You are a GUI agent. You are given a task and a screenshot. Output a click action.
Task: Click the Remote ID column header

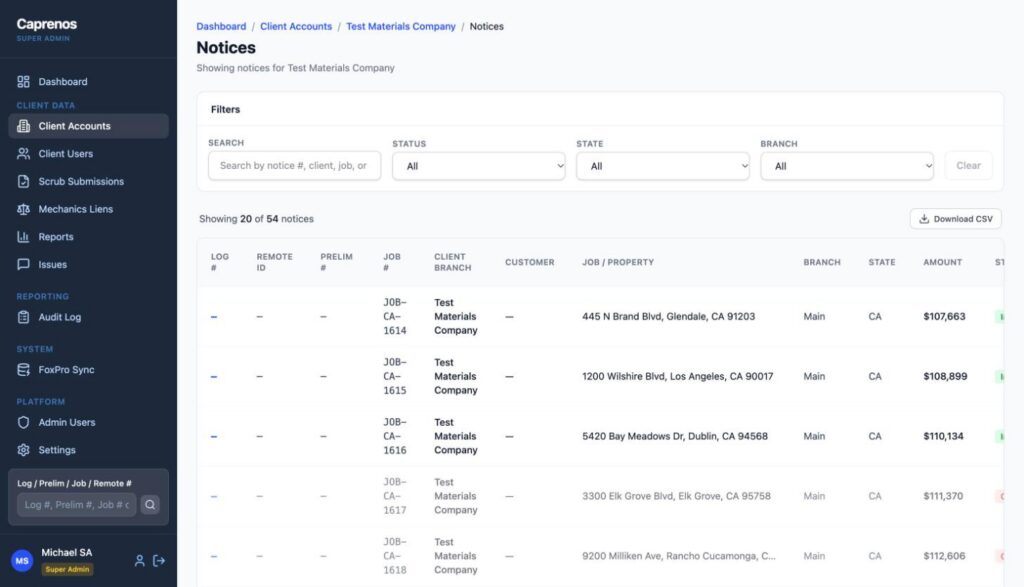(x=274, y=262)
